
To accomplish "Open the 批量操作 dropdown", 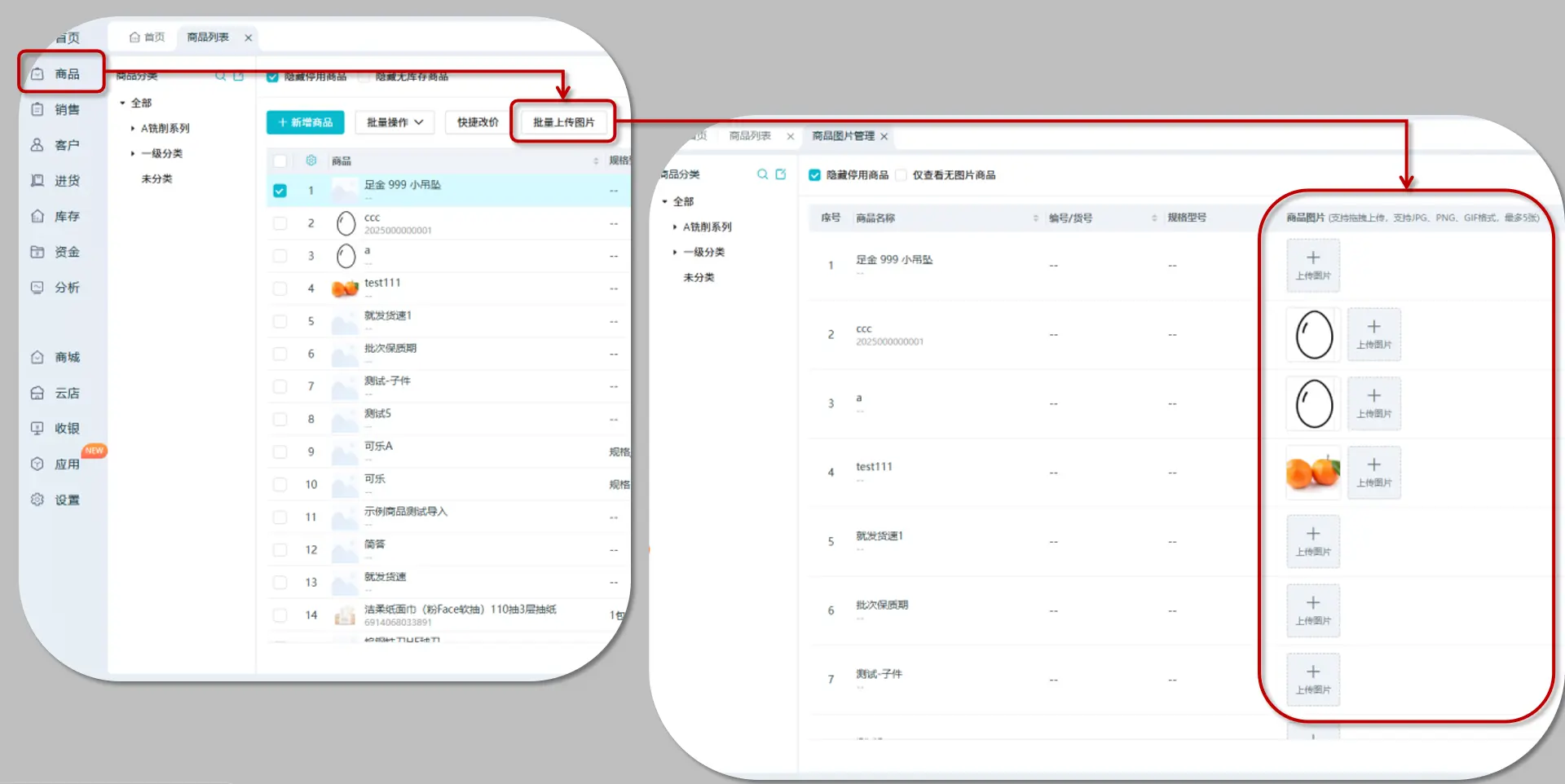I will [395, 122].
